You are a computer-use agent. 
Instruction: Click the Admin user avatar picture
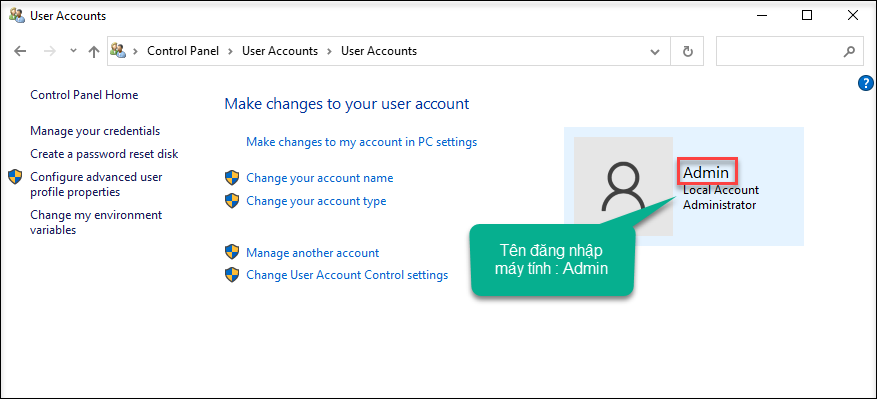[623, 186]
